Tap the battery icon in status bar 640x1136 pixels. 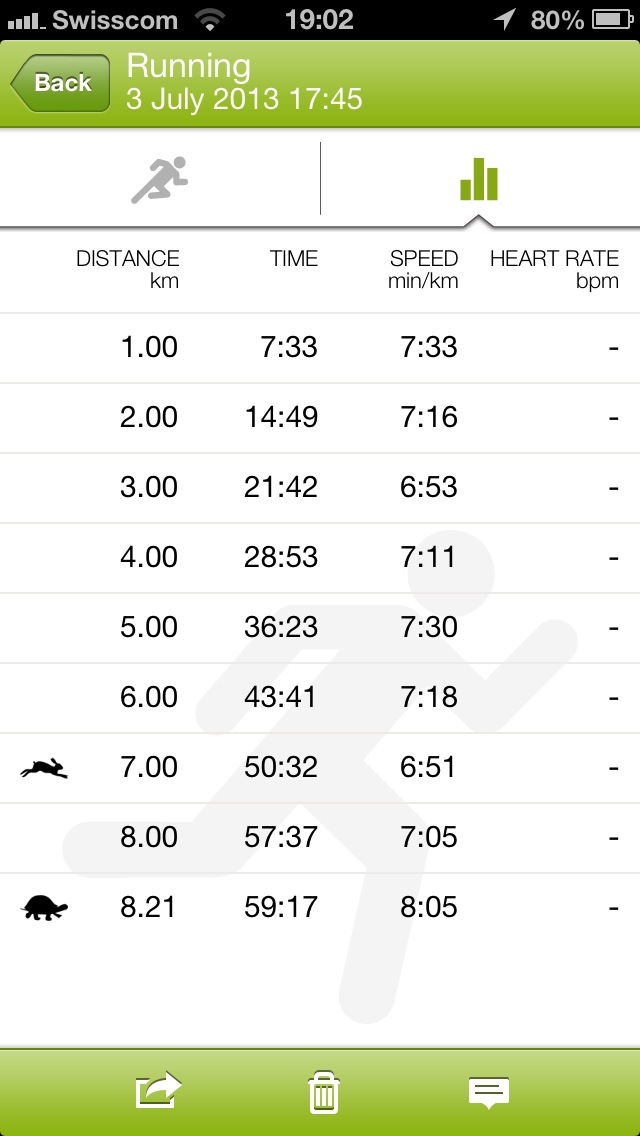pyautogui.click(x=613, y=20)
